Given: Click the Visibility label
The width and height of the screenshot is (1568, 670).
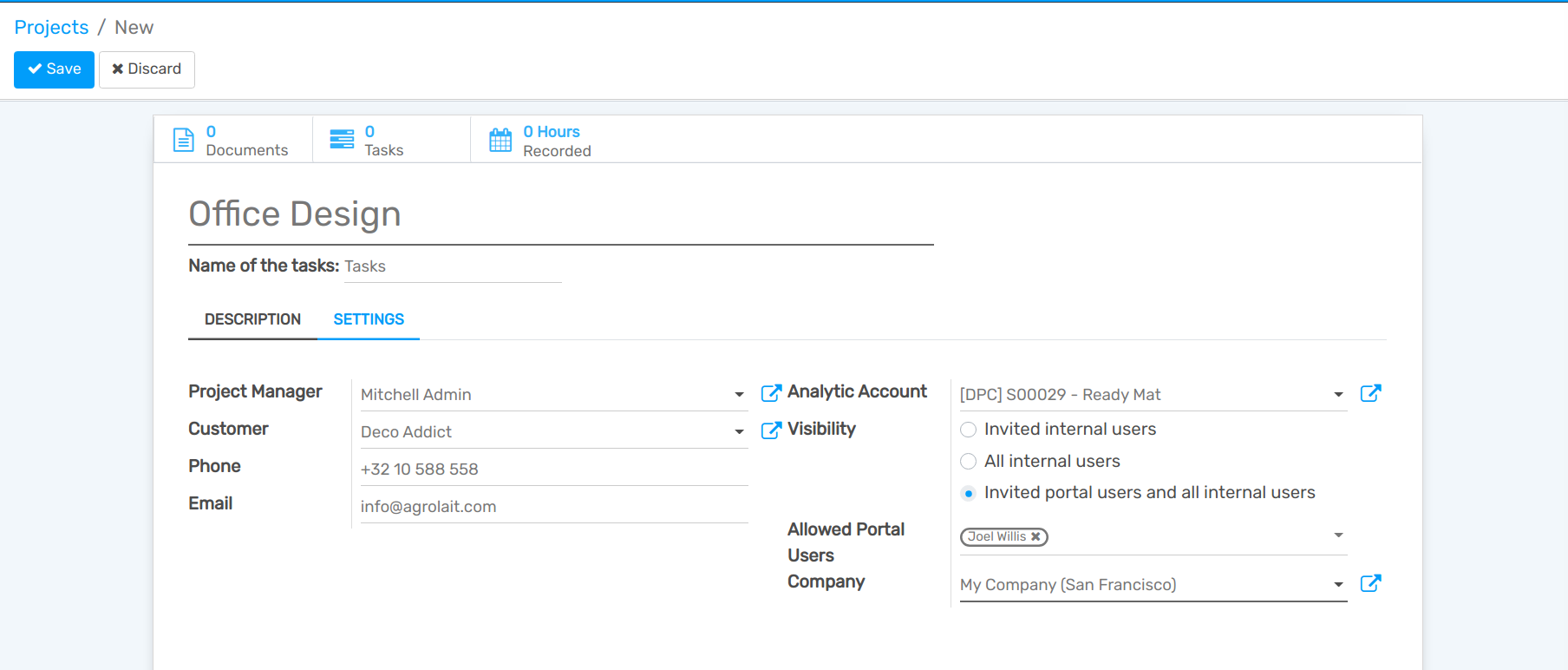Looking at the screenshot, I should tap(821, 429).
